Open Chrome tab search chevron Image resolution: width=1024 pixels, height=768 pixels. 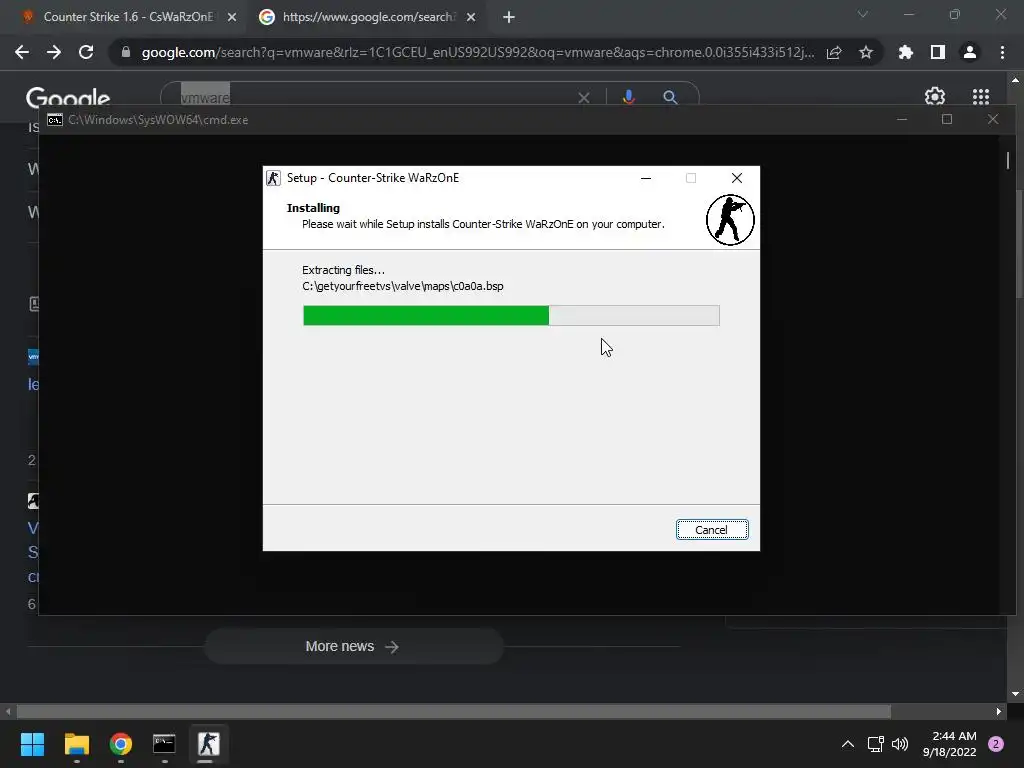pos(863,14)
